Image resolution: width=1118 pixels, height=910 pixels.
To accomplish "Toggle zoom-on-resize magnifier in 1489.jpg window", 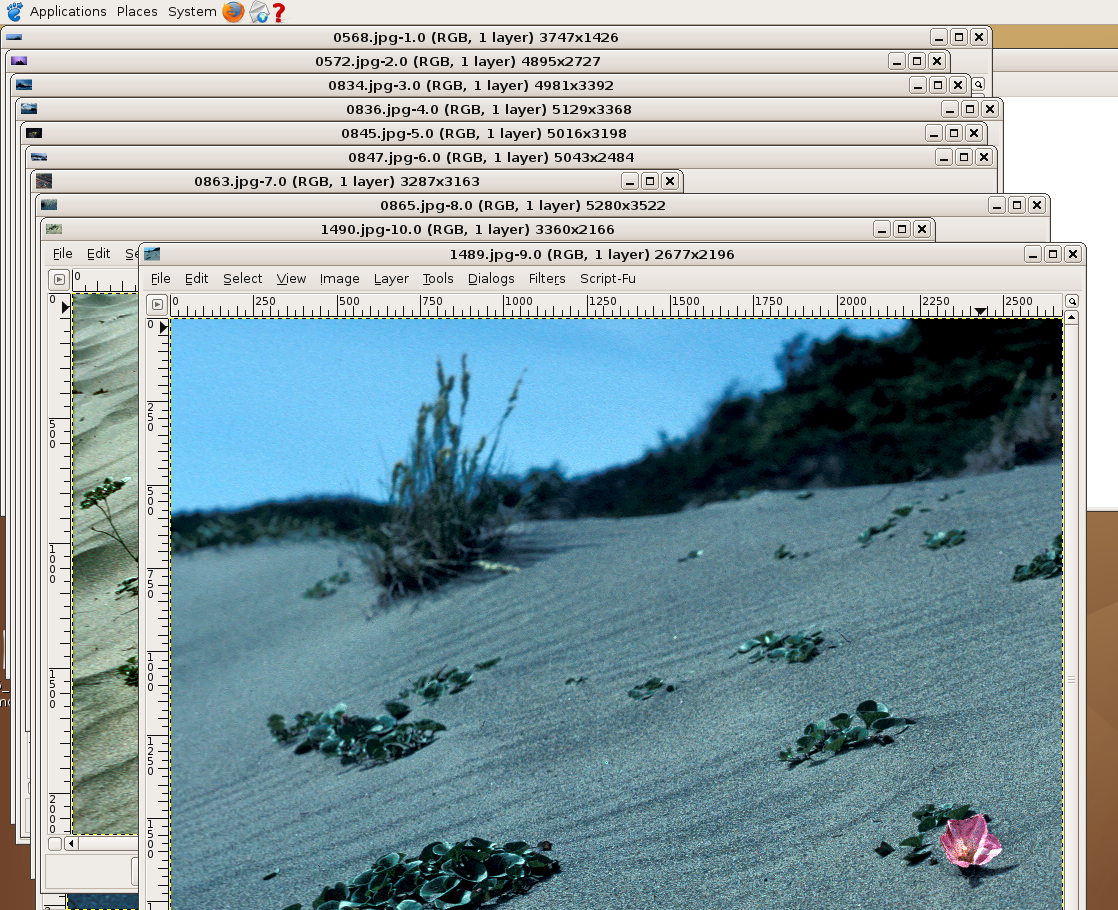I will pos(1072,302).
